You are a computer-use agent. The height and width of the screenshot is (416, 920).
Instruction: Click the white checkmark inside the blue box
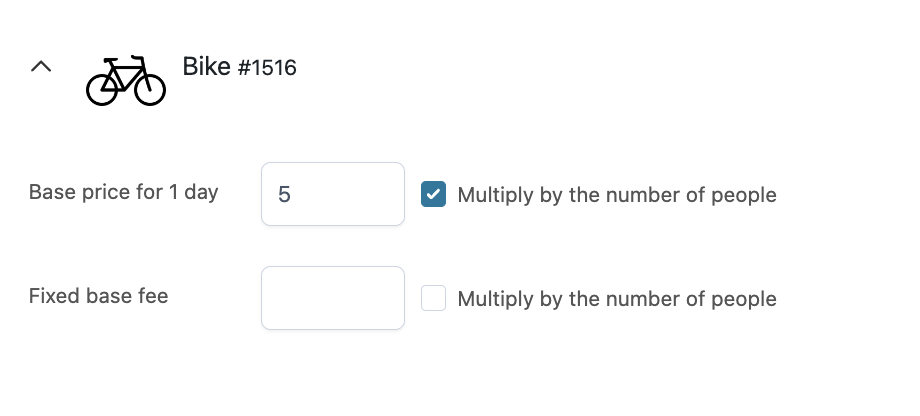[434, 194]
